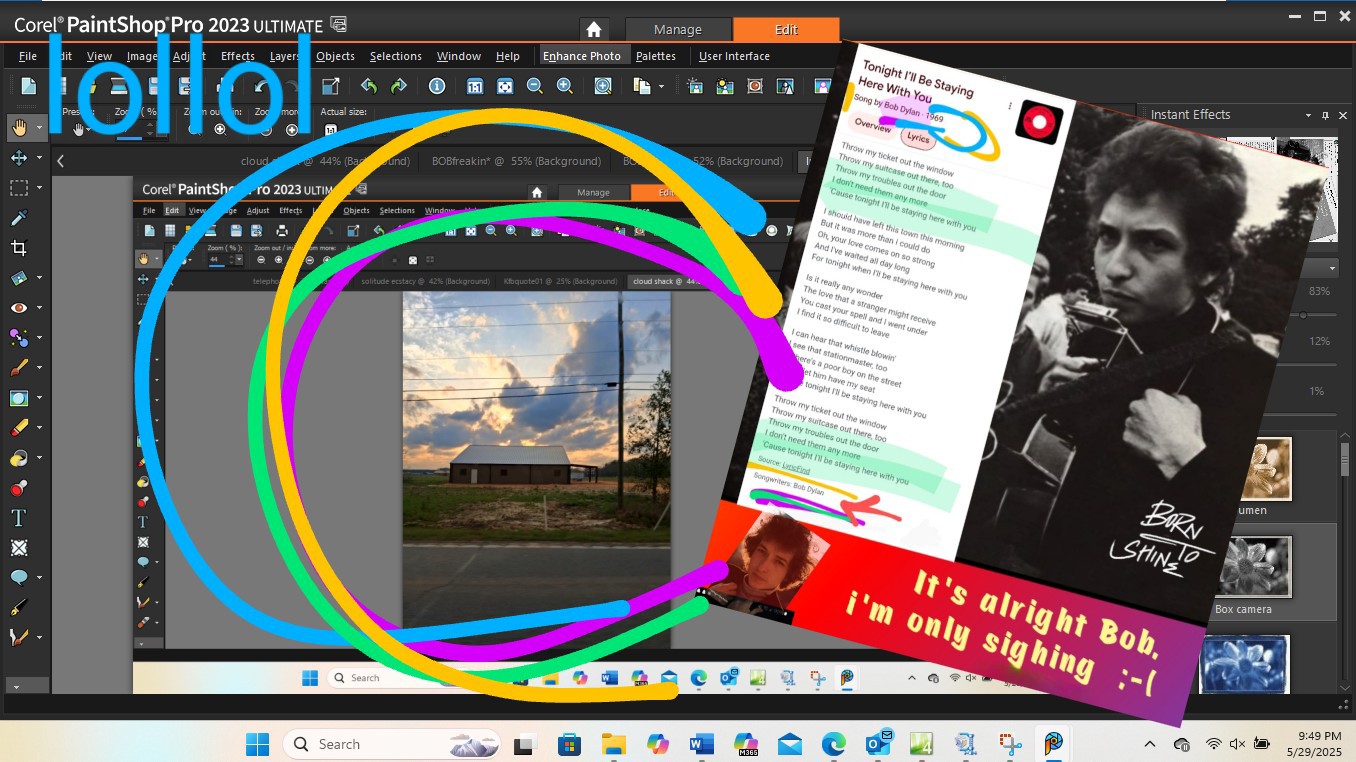Open the User Interface menu
This screenshot has height=762, width=1356.
(734, 56)
